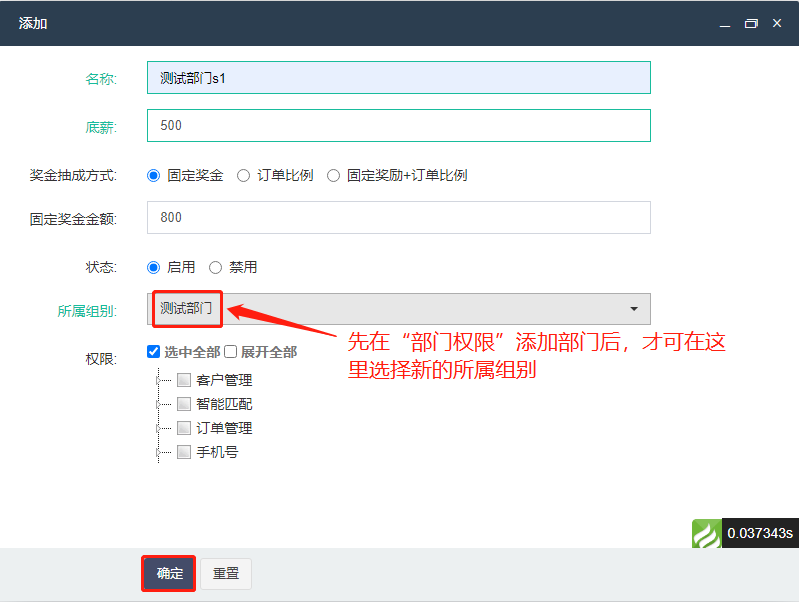Viewport: 799px width, 602px height.
Task: Uncheck the 选中全部 checkbox
Action: click(153, 352)
